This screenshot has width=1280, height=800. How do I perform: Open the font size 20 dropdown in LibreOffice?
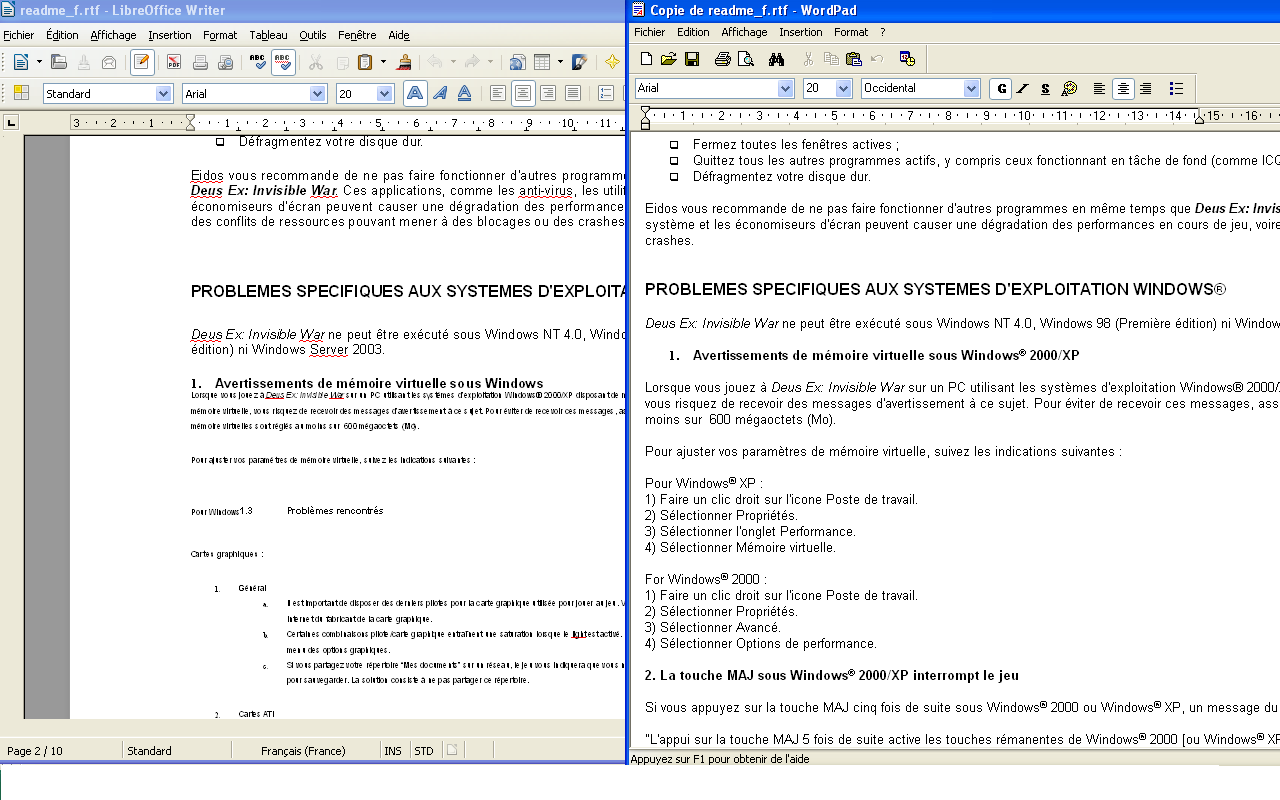click(385, 93)
